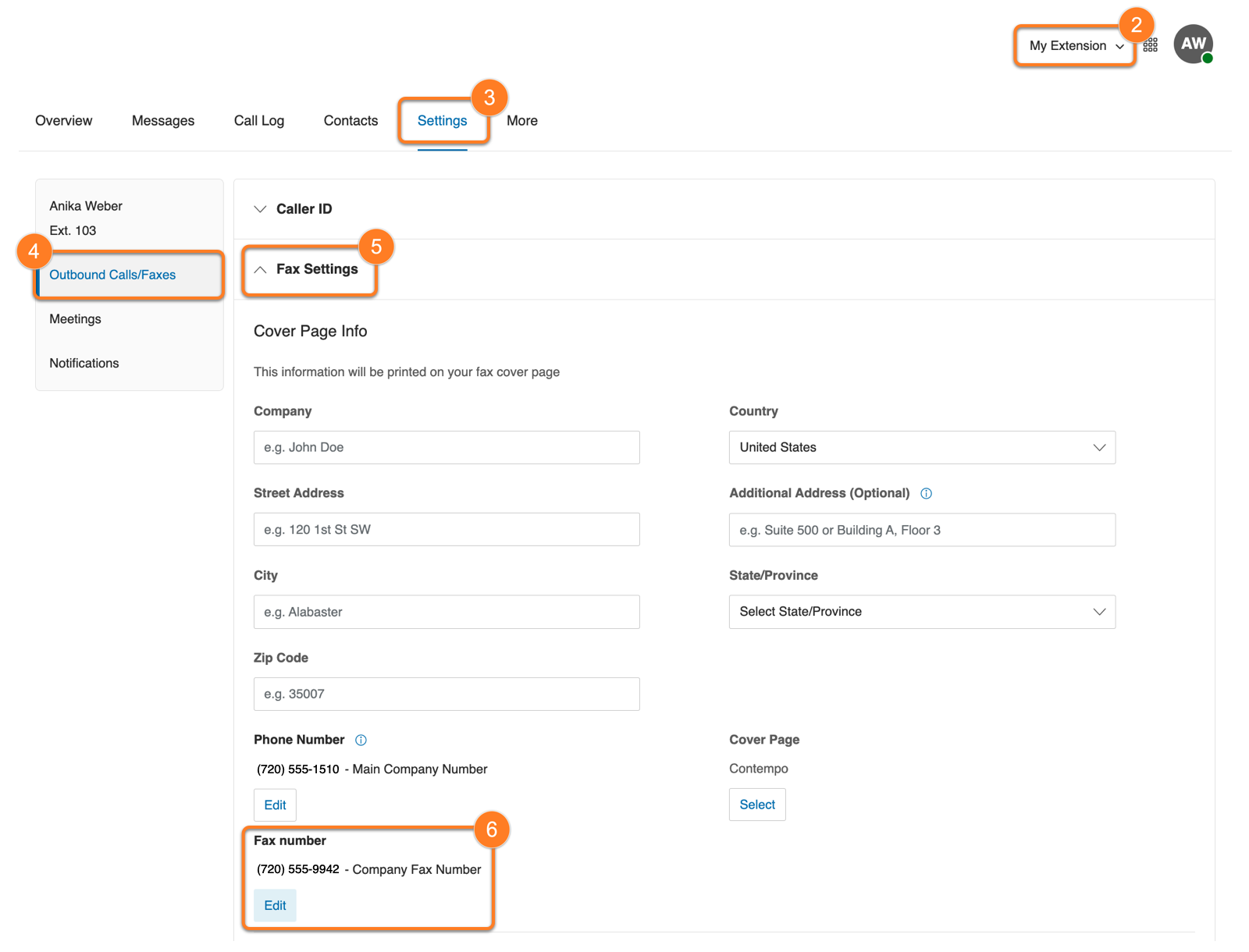This screenshot has height=952, width=1249.
Task: Open the More menu
Action: tap(521, 121)
